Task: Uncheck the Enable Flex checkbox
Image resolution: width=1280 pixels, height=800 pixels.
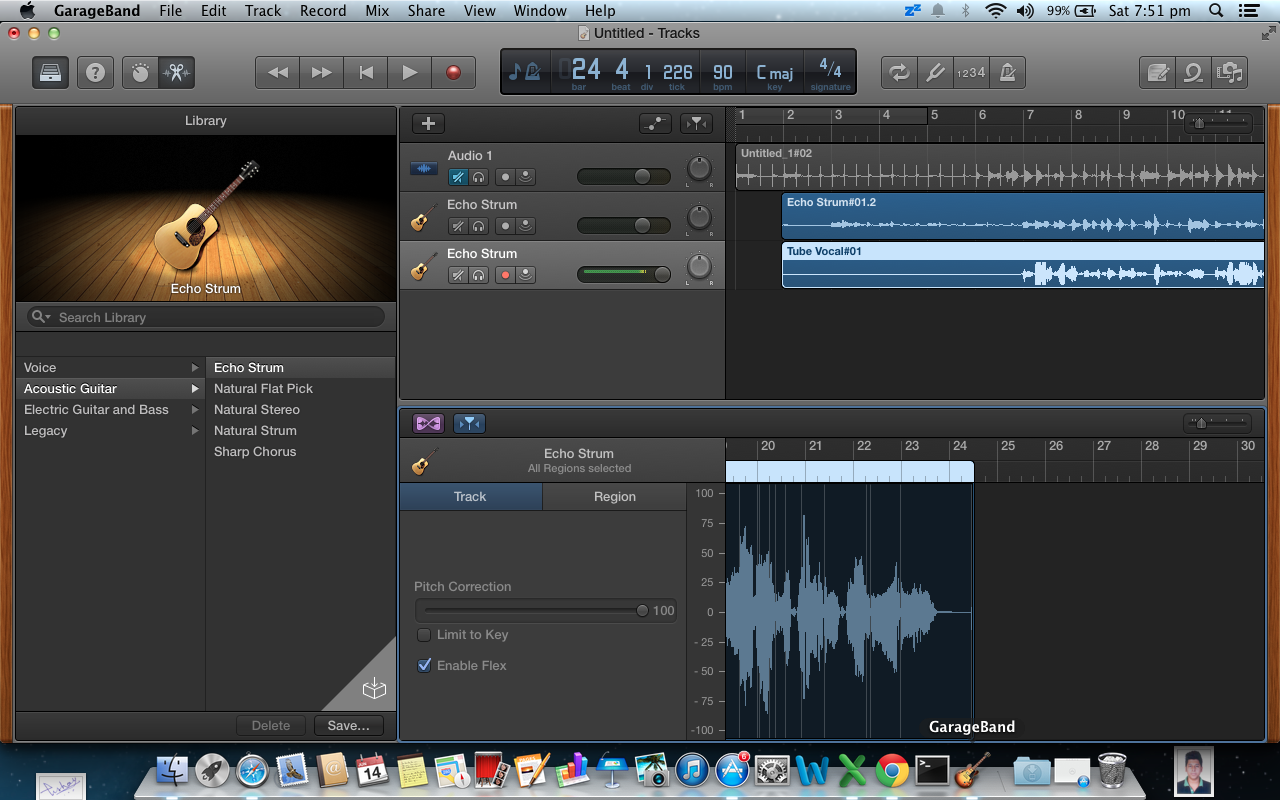Action: click(424, 665)
